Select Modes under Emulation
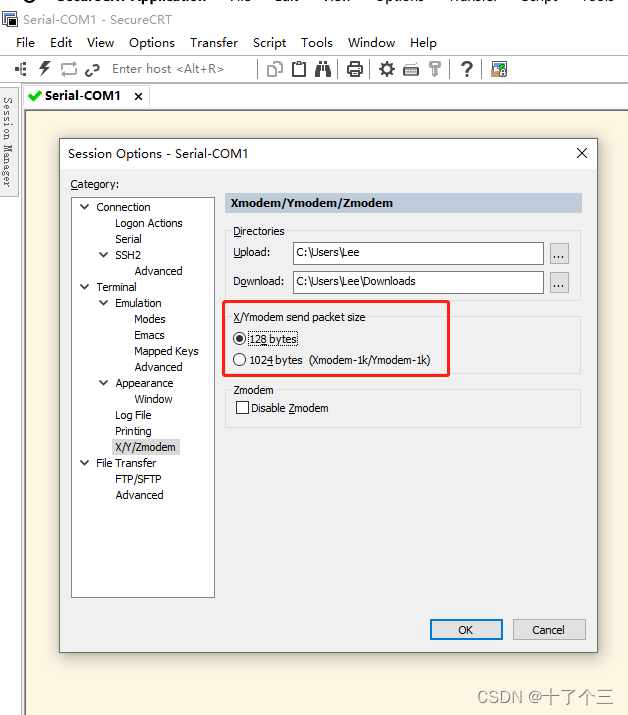Image resolution: width=628 pixels, height=715 pixels. tap(150, 319)
